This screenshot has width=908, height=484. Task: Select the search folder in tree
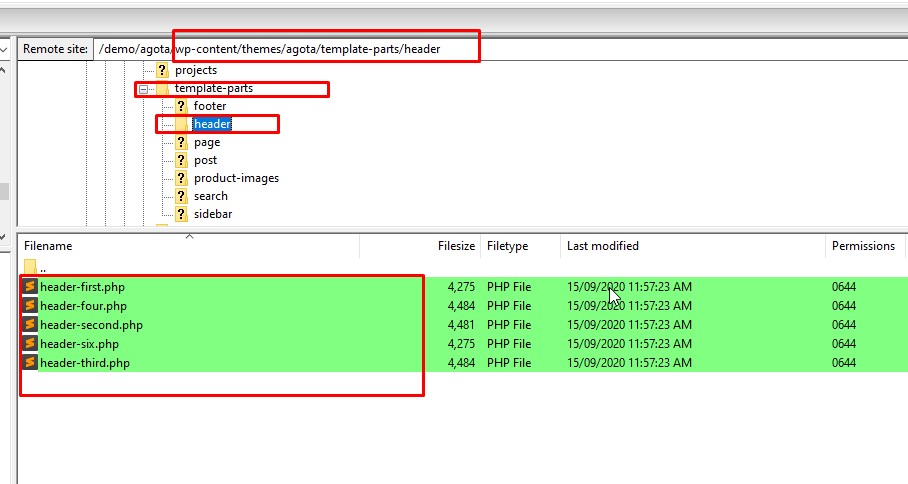pos(210,196)
